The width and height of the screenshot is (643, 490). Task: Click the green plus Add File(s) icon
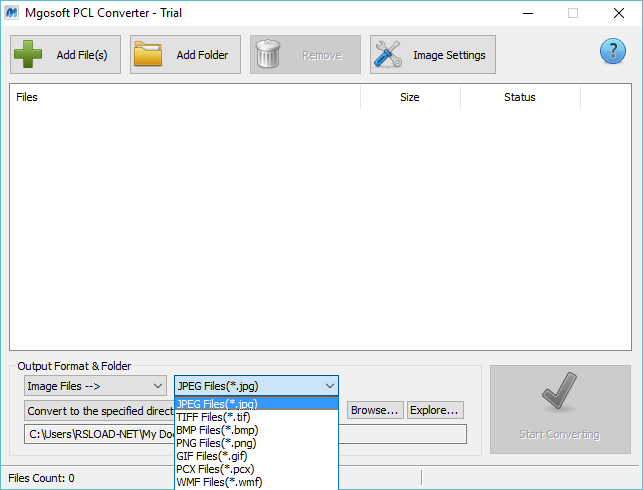coord(28,54)
